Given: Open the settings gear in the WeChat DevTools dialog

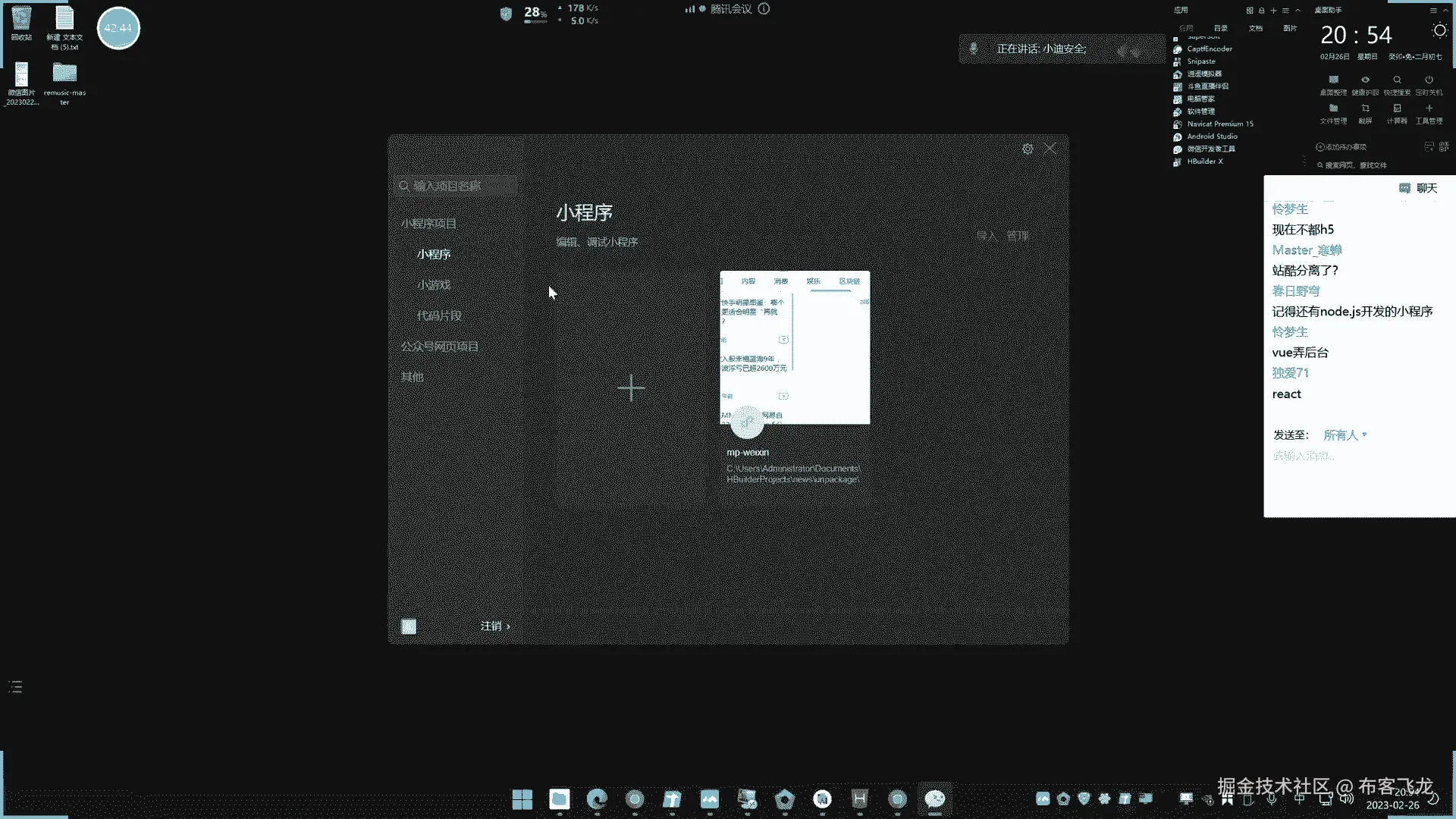Looking at the screenshot, I should pyautogui.click(x=1028, y=149).
